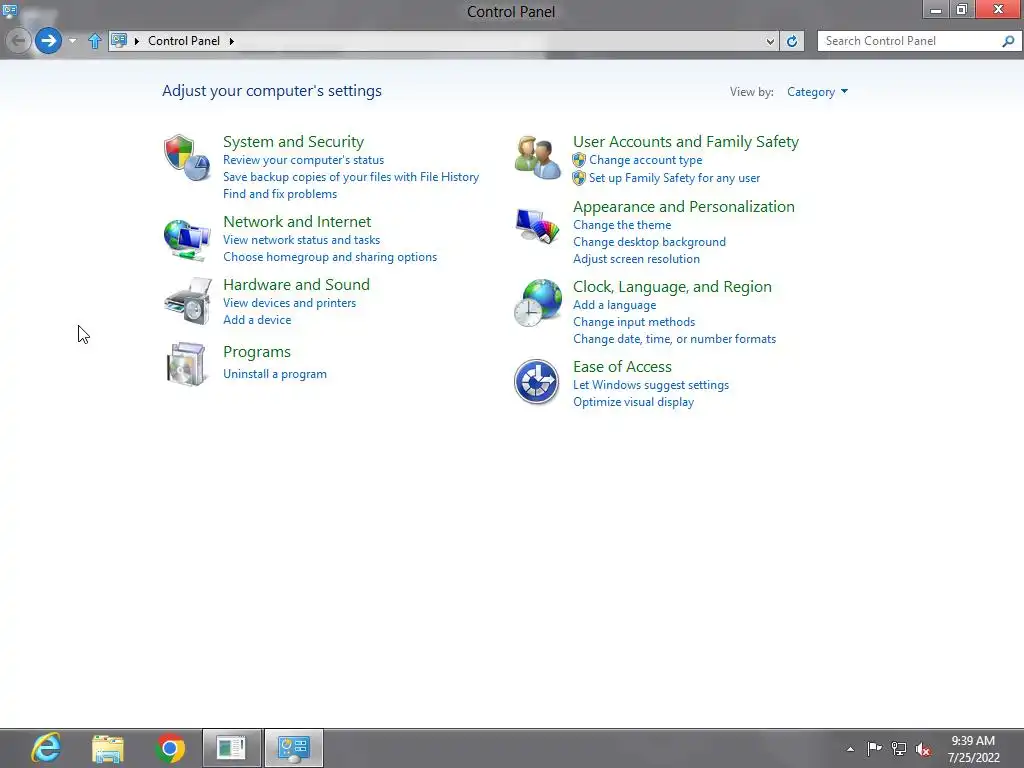1024x768 pixels.
Task: Open the taskbar clock showing 9:39 AM
Action: click(973, 749)
